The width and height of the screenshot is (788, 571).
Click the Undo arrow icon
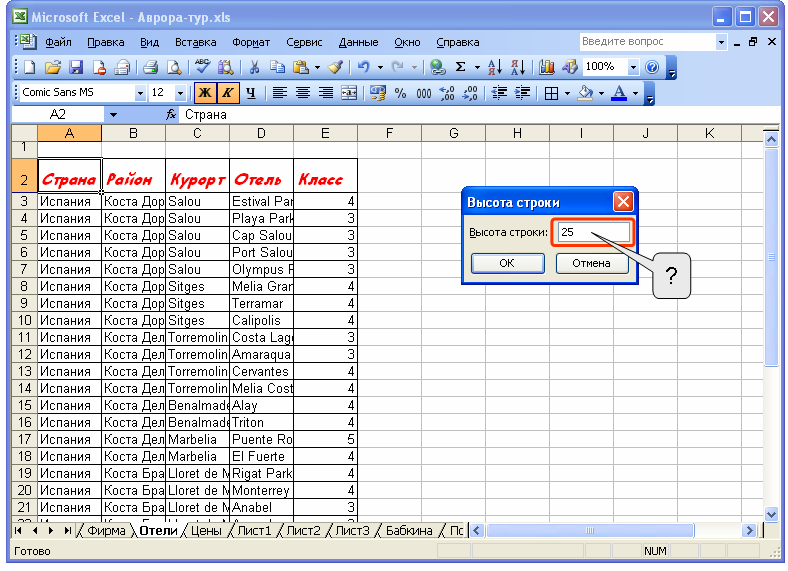click(363, 67)
